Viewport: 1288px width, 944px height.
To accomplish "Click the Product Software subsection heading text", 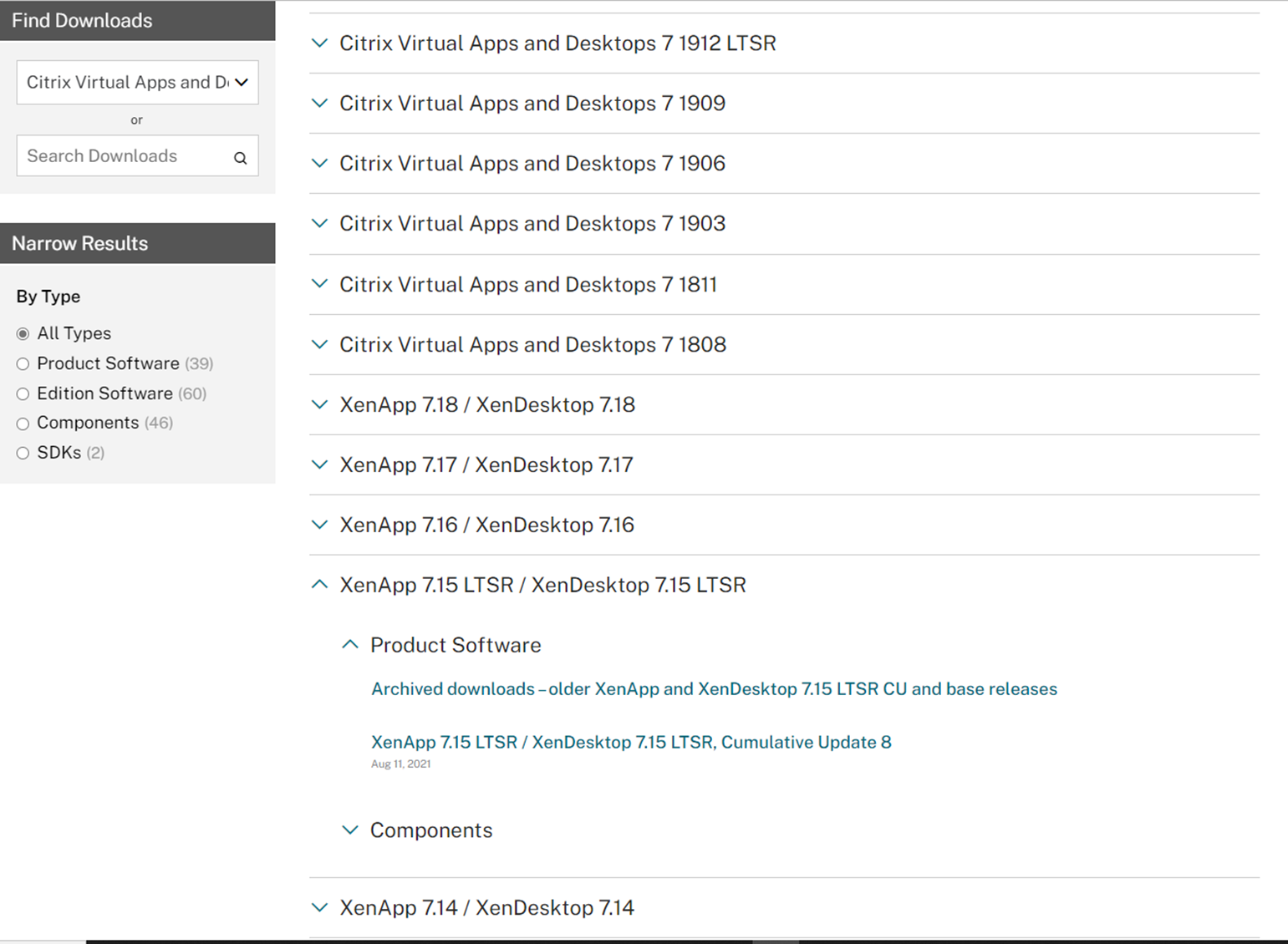I will pyautogui.click(x=456, y=645).
